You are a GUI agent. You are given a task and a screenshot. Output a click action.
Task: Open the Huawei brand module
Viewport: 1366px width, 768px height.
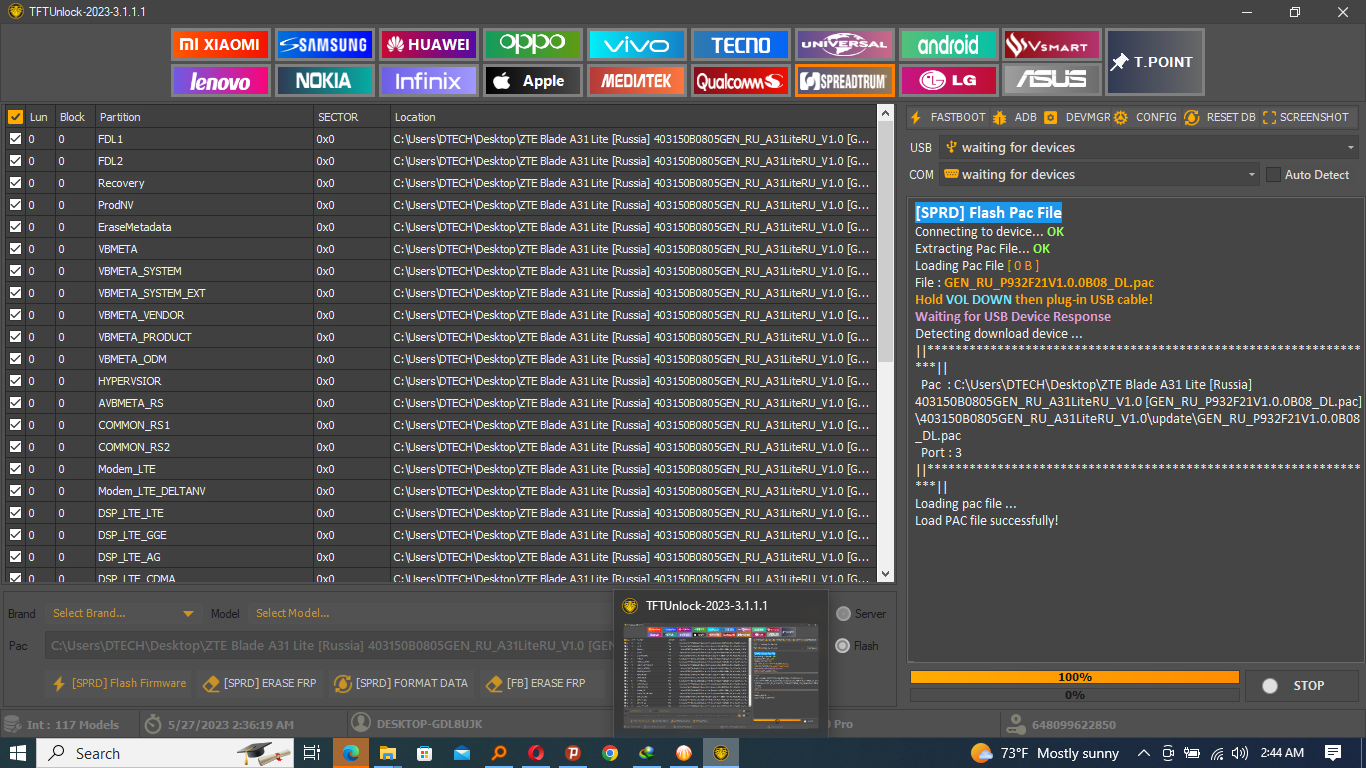428,45
